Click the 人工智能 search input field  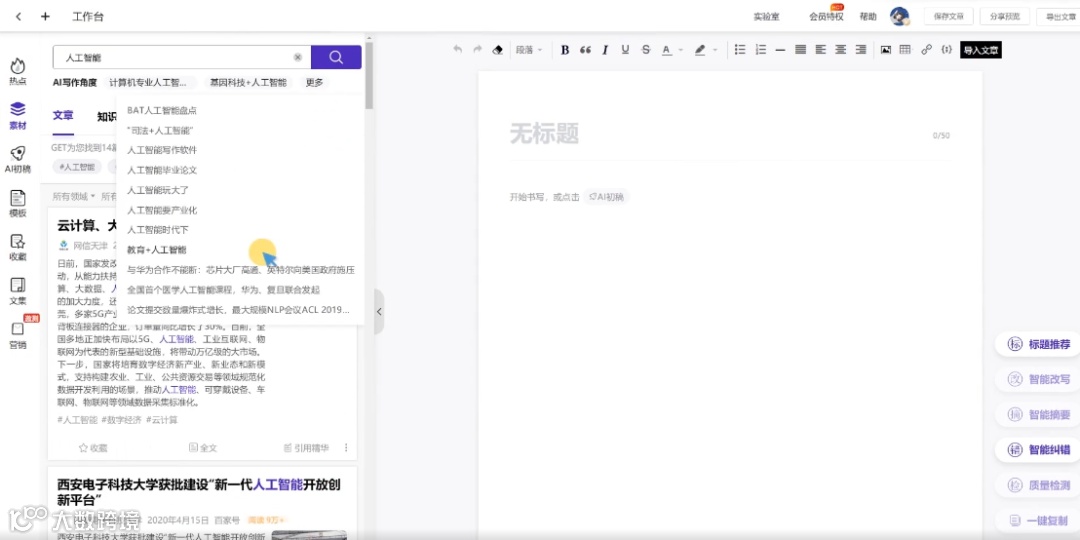click(x=182, y=57)
